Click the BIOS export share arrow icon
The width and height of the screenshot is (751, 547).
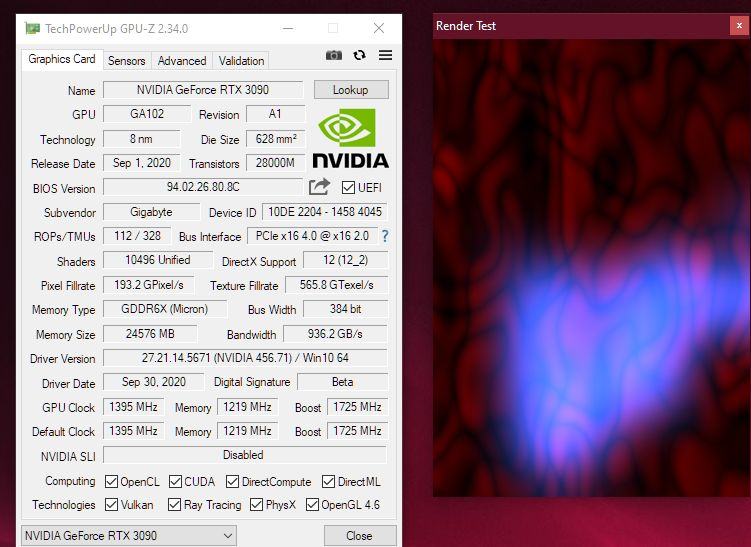pos(319,187)
